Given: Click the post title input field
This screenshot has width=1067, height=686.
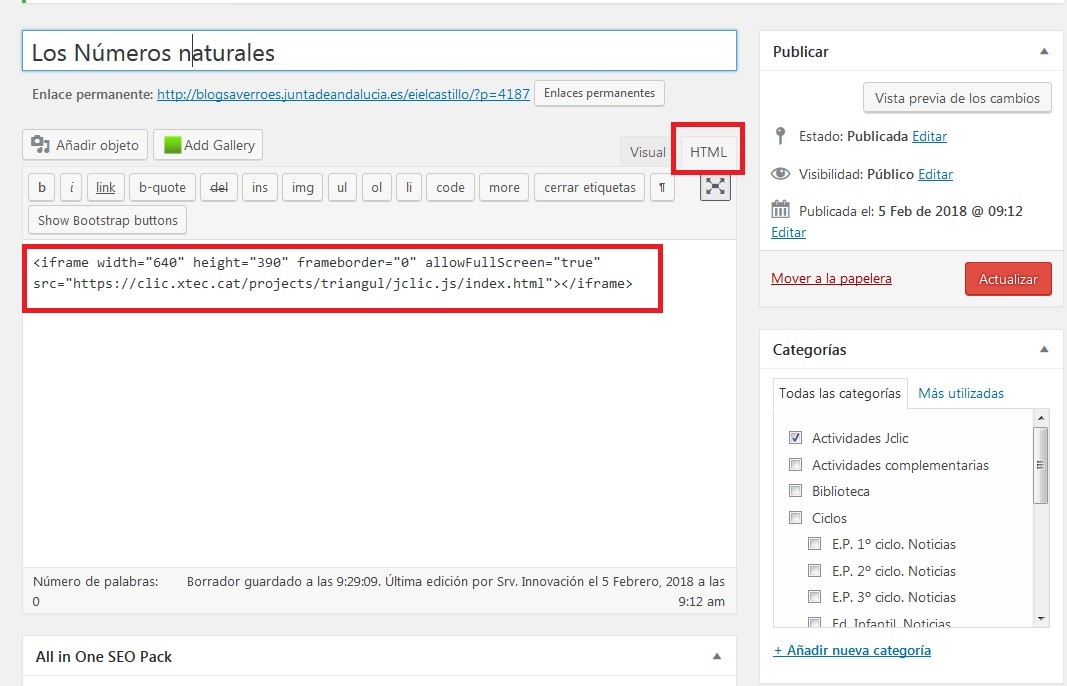Looking at the screenshot, I should pyautogui.click(x=379, y=50).
